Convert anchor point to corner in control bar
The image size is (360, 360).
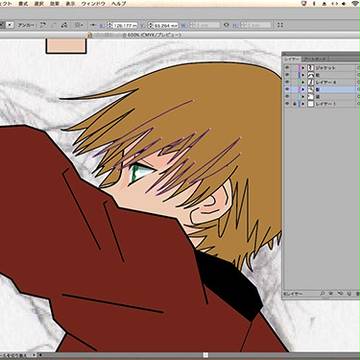pos(43,25)
